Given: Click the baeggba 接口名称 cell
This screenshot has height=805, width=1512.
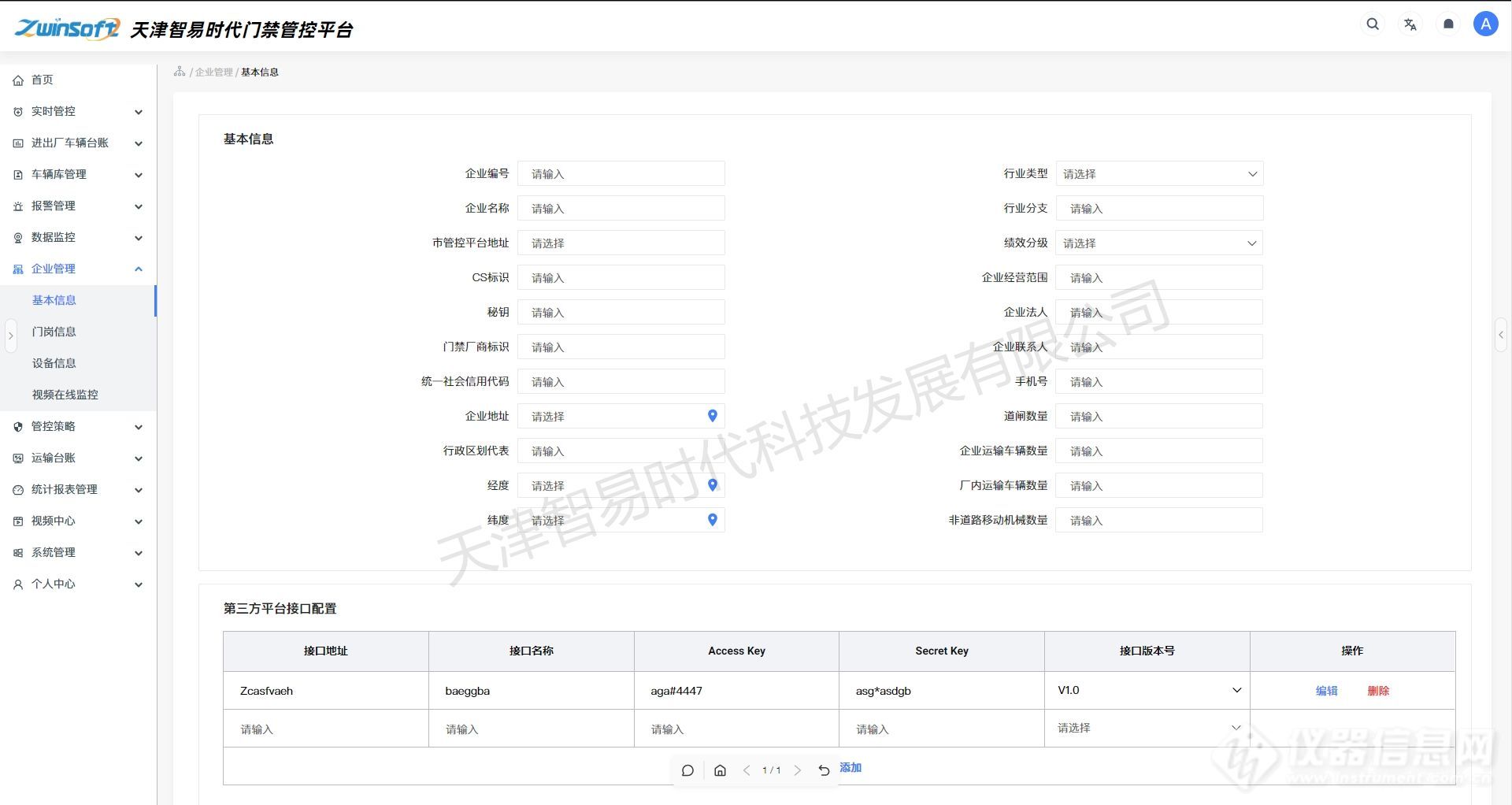Looking at the screenshot, I should 532,691.
